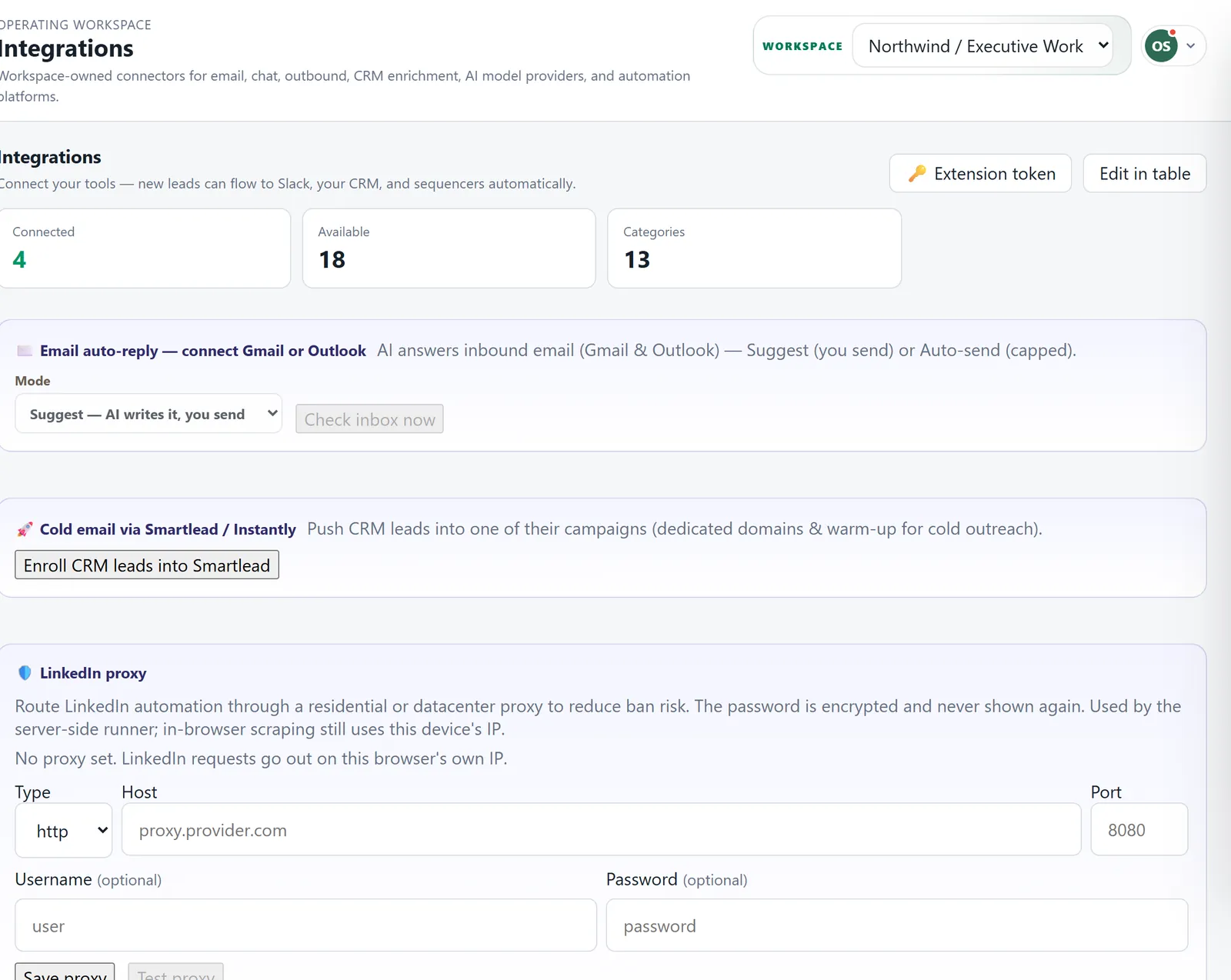Open Edit in table view
The image size is (1231, 980).
point(1144,174)
